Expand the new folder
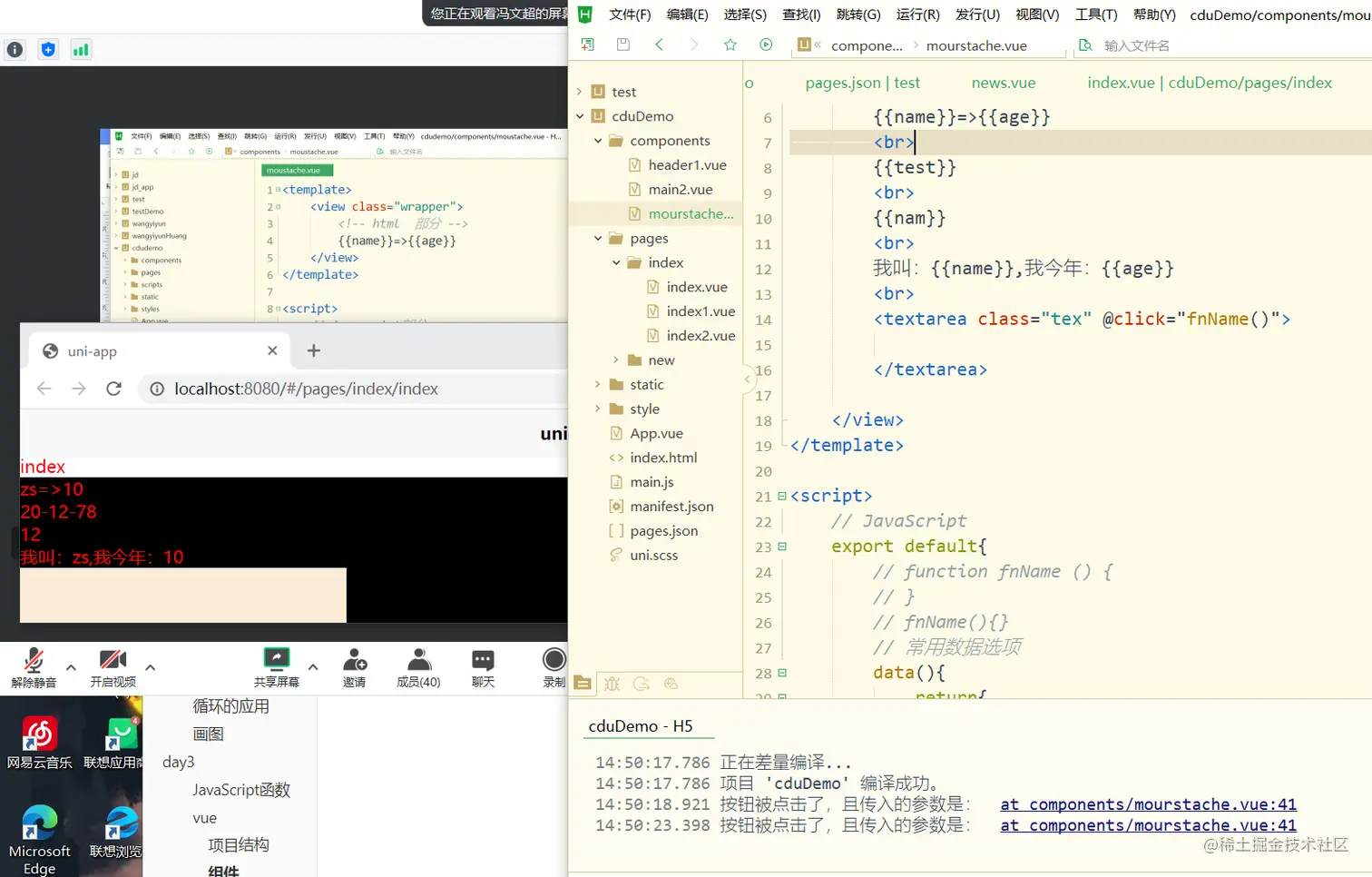Screen dimensions: 1372x877 tap(616, 360)
